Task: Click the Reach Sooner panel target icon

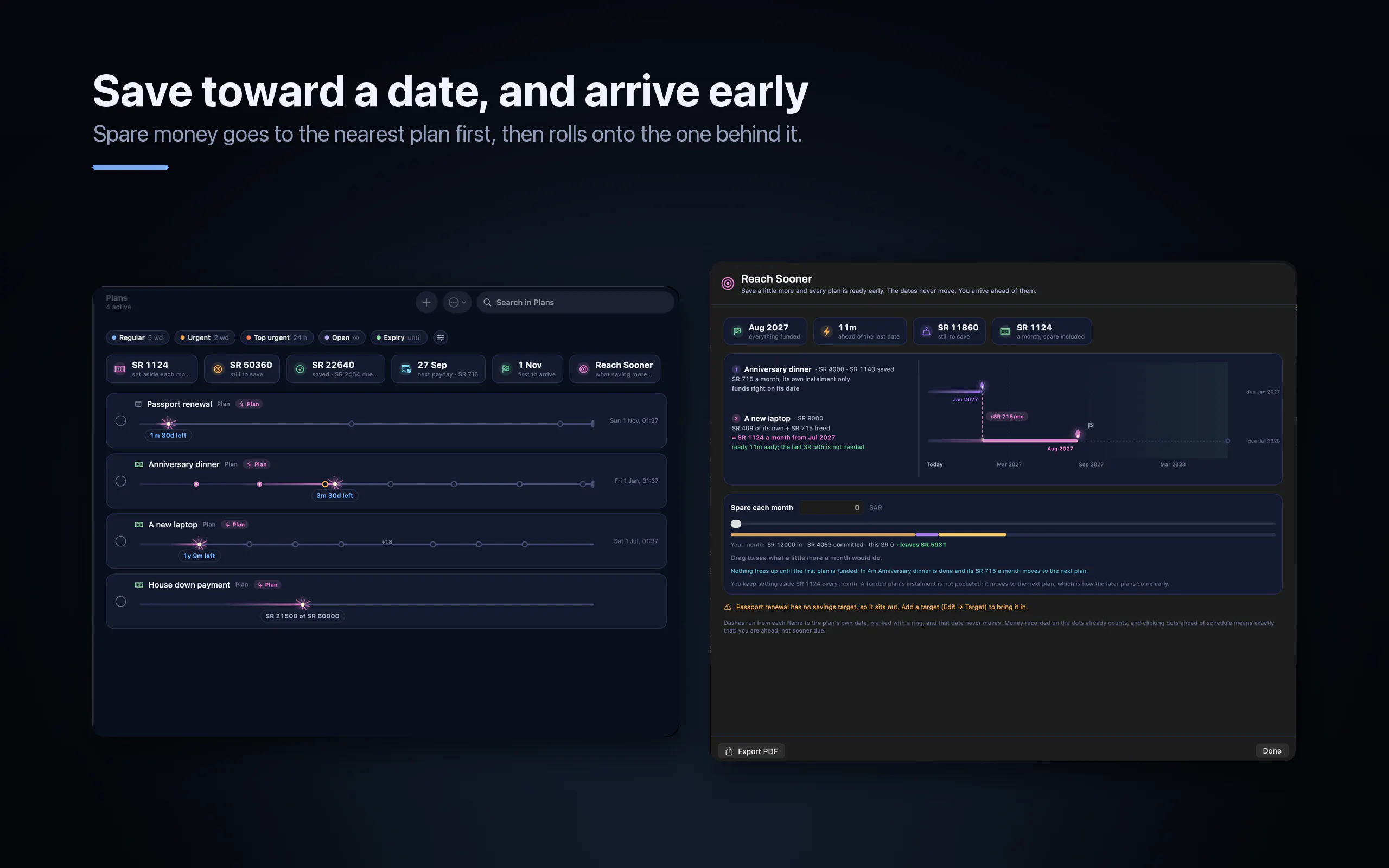Action: [x=727, y=284]
